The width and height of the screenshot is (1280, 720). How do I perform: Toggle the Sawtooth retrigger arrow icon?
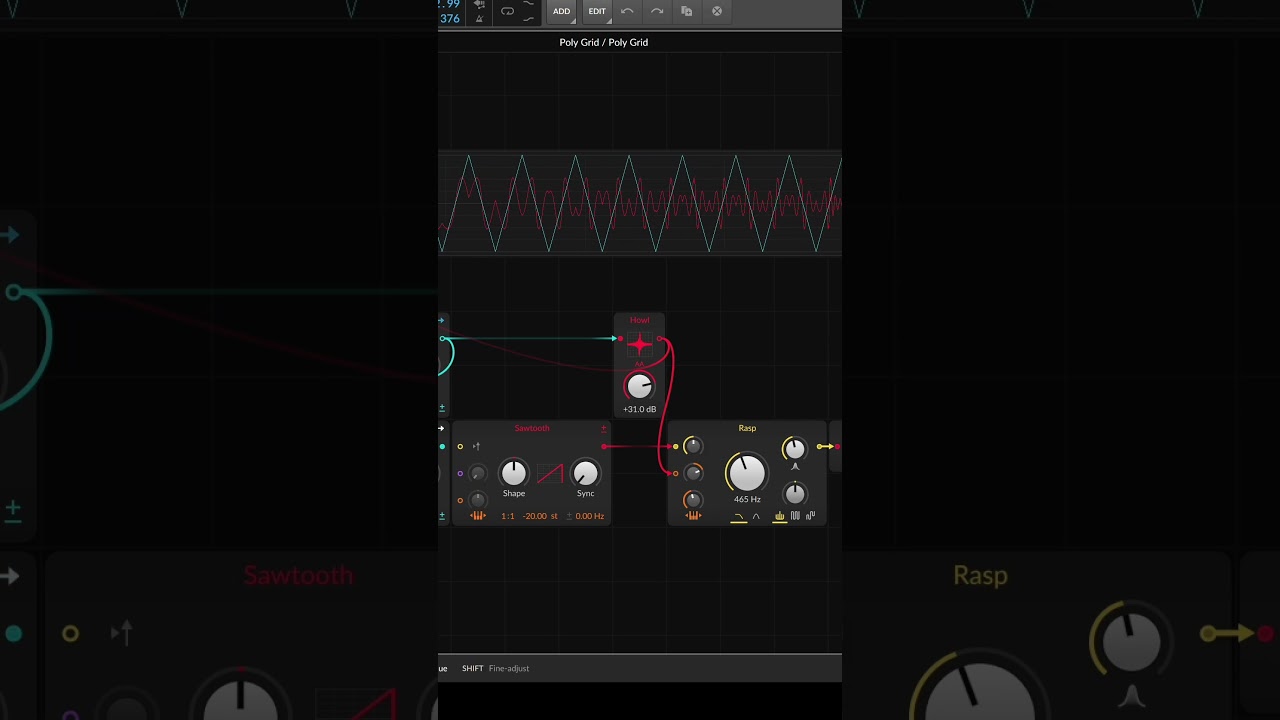pos(476,446)
